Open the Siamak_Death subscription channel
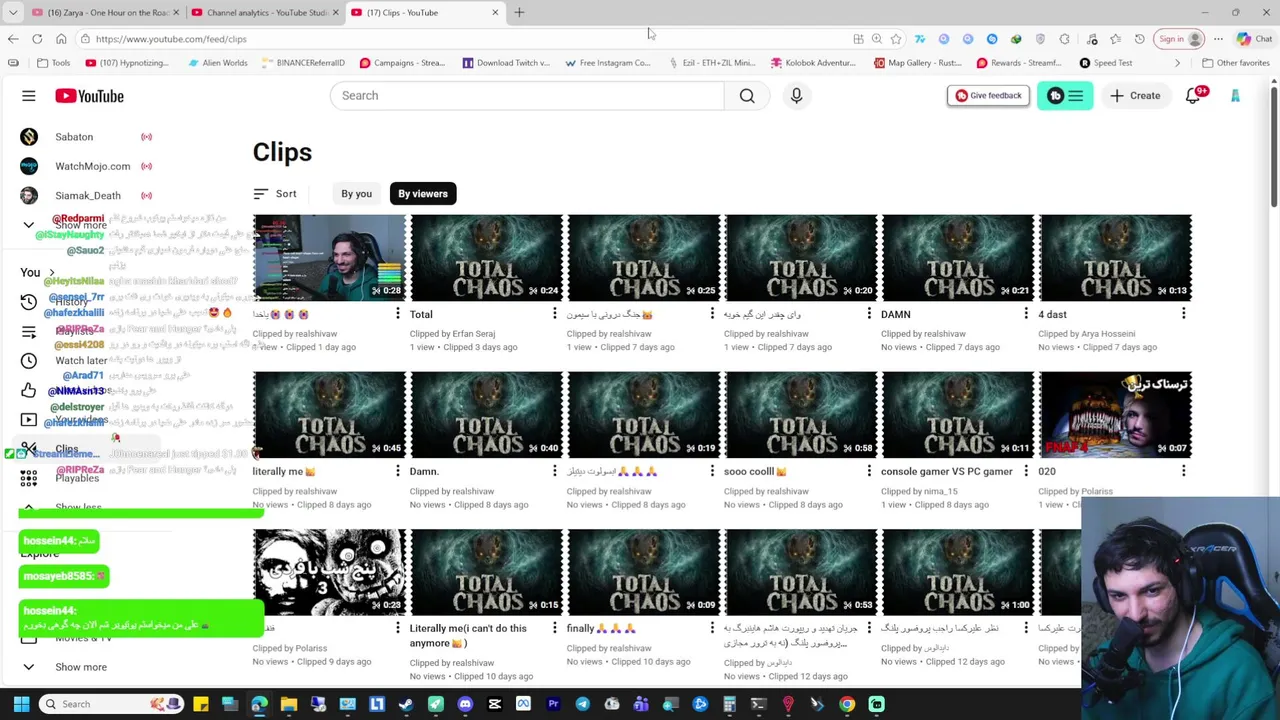1280x720 pixels. [85, 196]
